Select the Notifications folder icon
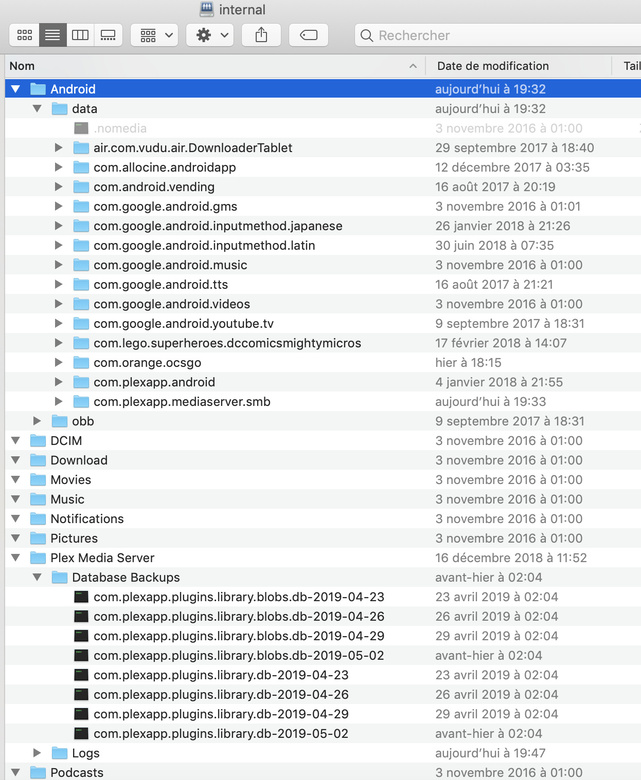 pyautogui.click(x=38, y=519)
